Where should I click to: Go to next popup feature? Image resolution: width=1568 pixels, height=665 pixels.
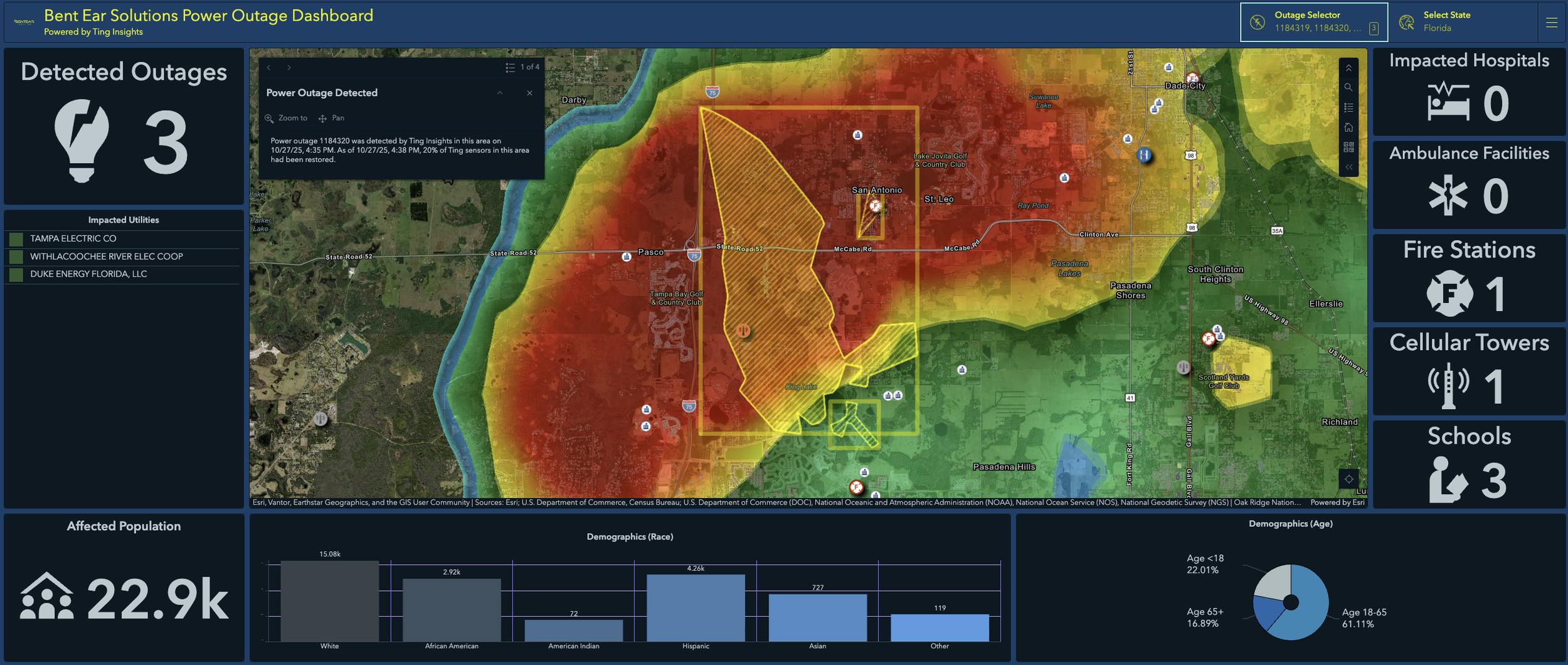tap(289, 67)
